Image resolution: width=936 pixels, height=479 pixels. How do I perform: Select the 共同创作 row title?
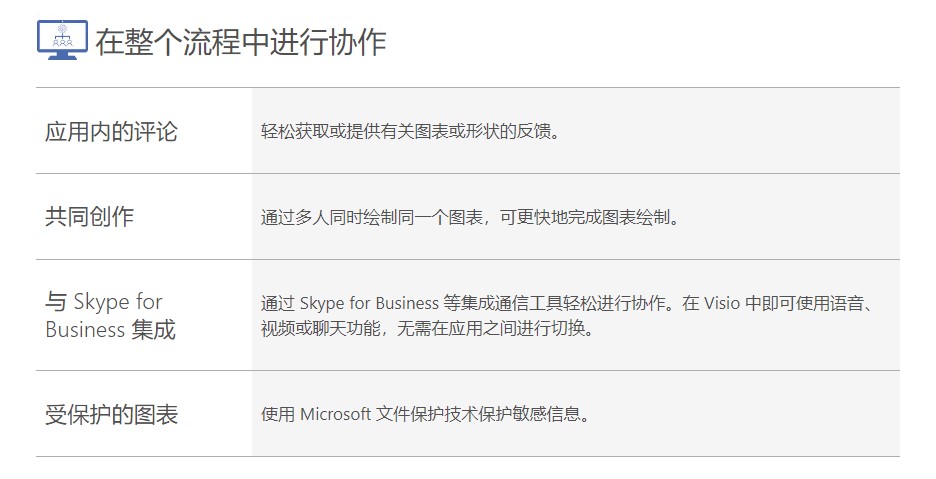click(x=89, y=216)
